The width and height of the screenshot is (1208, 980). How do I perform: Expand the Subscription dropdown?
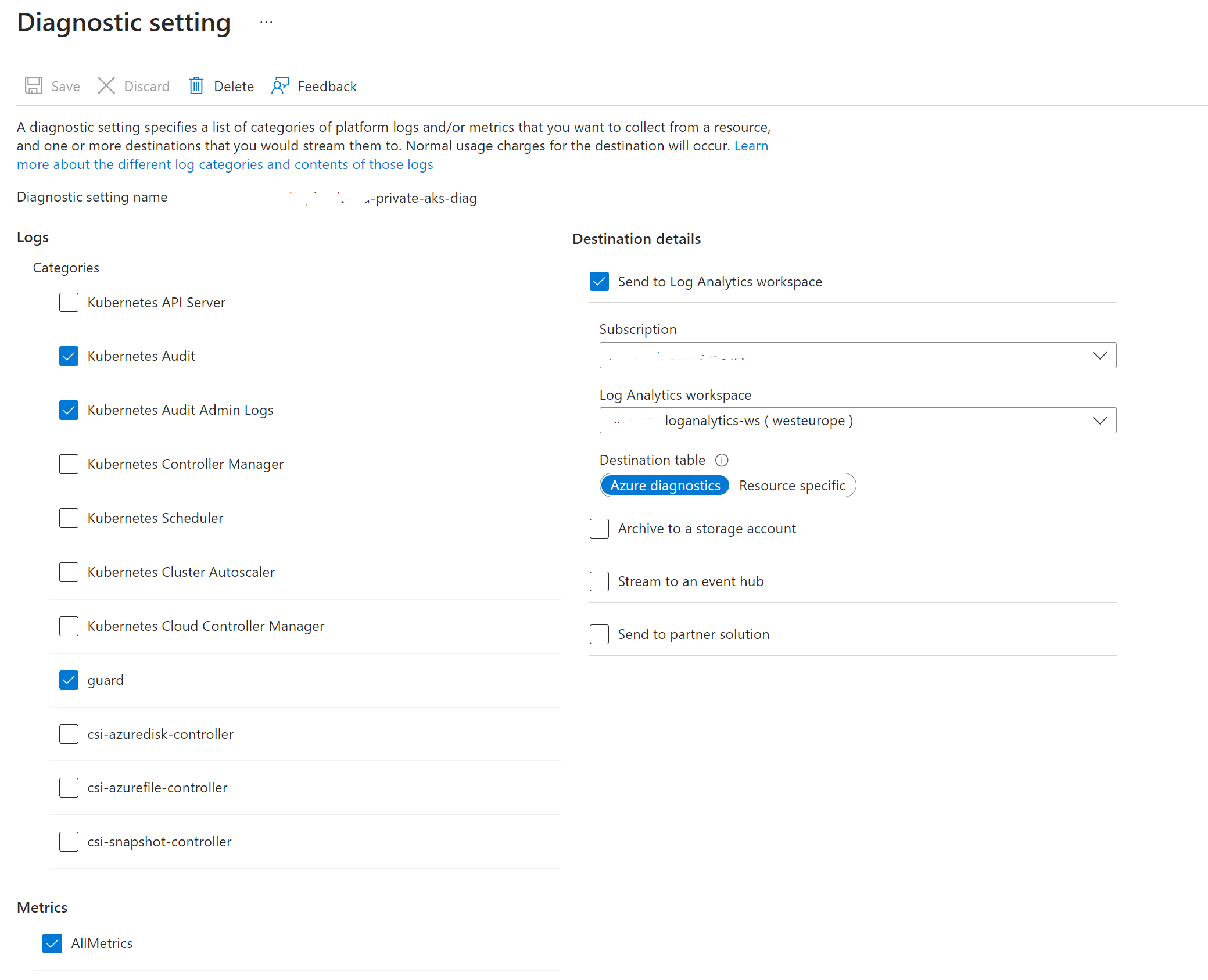coord(857,356)
